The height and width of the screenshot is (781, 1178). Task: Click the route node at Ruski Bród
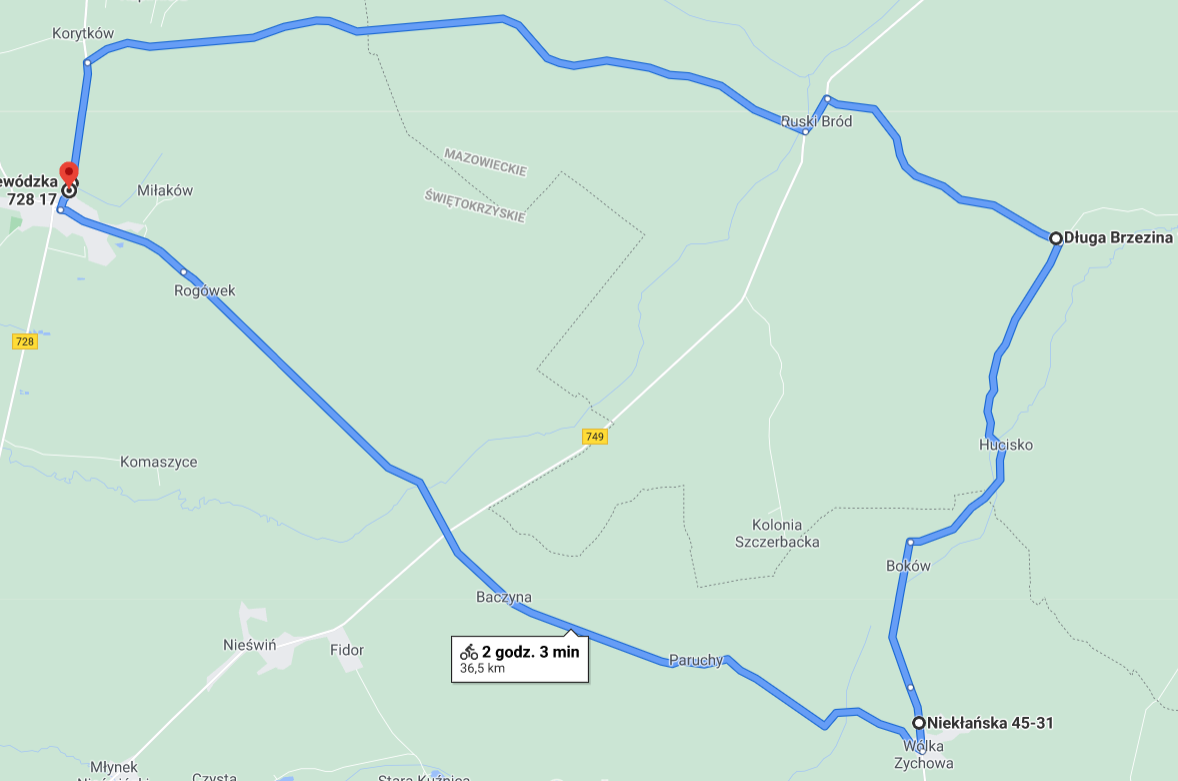[805, 131]
